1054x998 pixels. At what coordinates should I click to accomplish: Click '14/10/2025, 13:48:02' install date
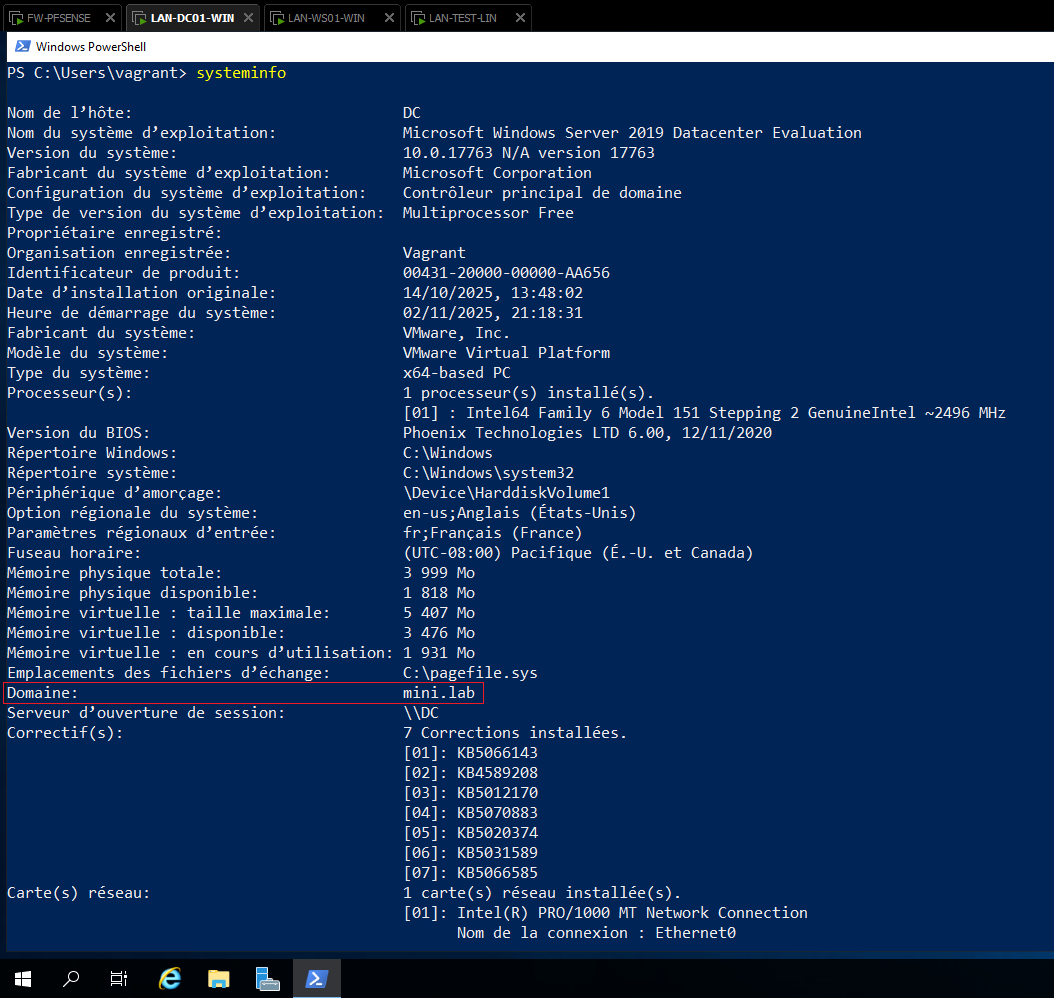(x=493, y=293)
